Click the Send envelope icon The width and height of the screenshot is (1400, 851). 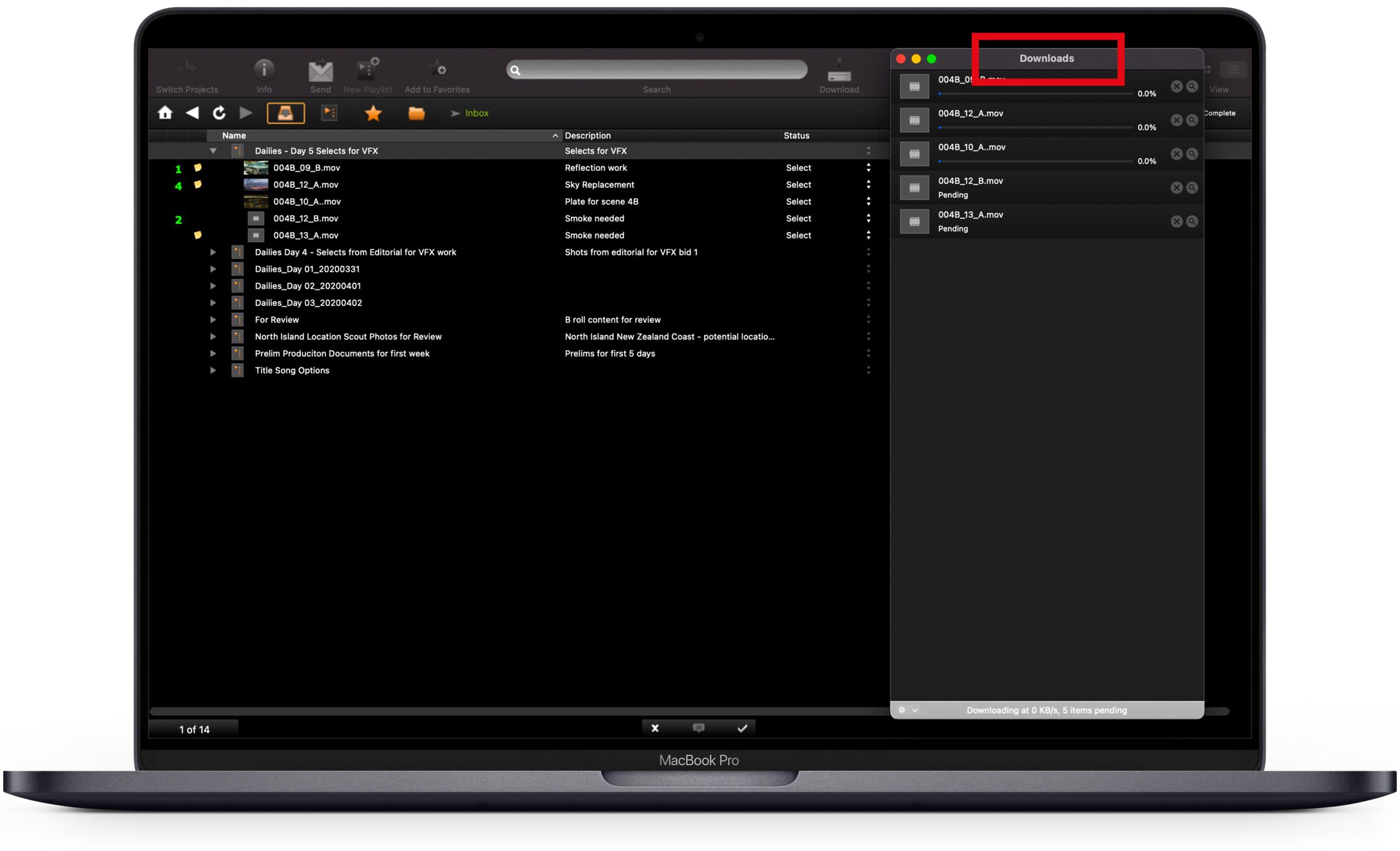320,71
